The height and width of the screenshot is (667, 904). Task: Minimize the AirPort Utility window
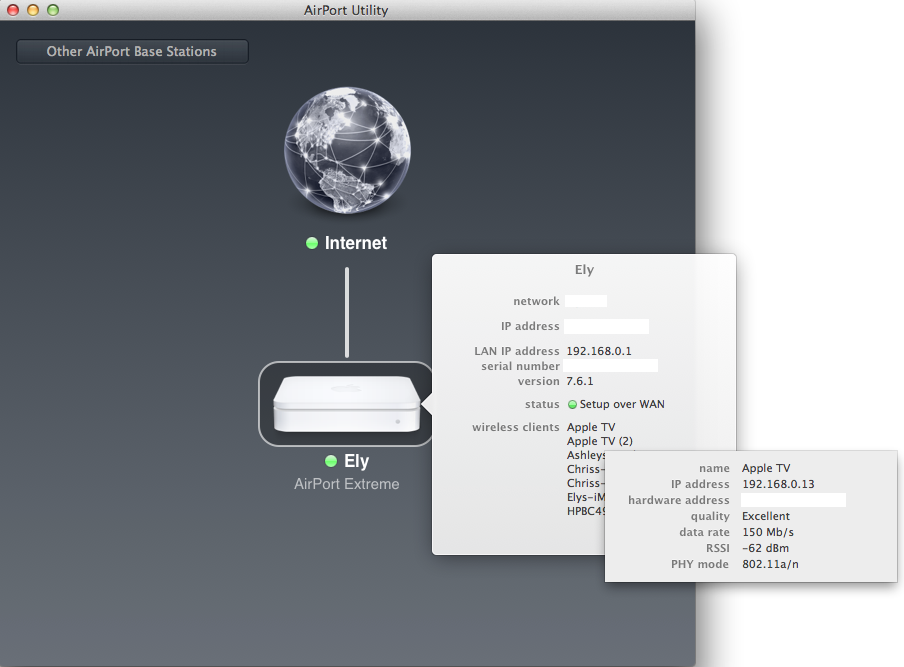pyautogui.click(x=33, y=10)
